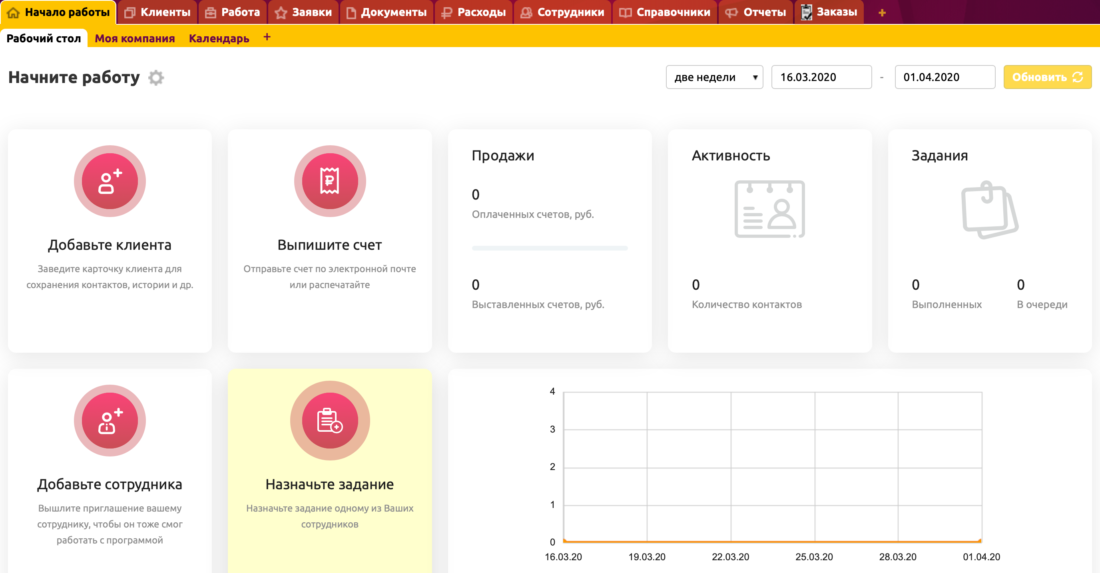Click the start date field 16.03.2020
1100x573 pixels.
821,77
